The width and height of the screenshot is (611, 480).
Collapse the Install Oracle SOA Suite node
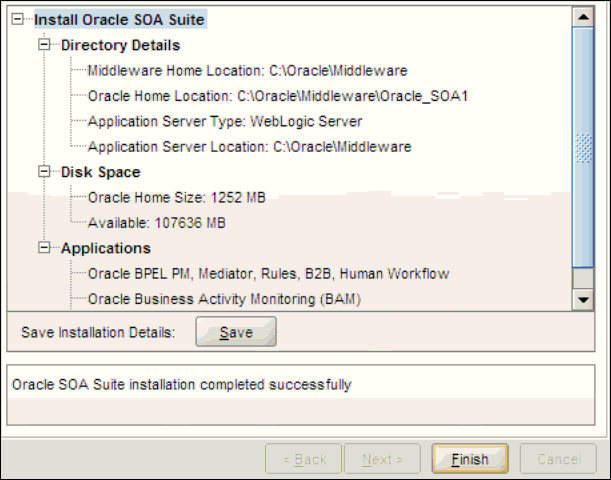(17, 19)
